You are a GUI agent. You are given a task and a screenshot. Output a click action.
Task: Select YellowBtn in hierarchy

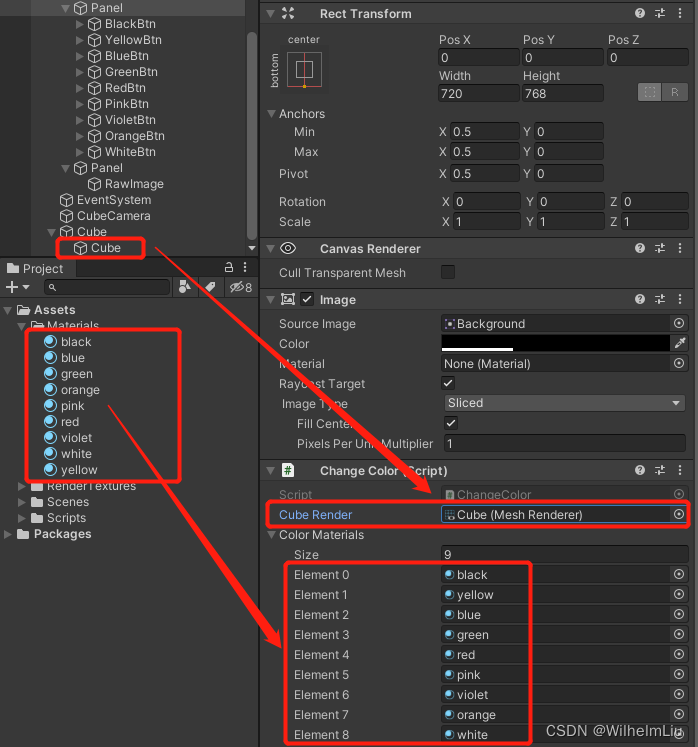pyautogui.click(x=133, y=40)
